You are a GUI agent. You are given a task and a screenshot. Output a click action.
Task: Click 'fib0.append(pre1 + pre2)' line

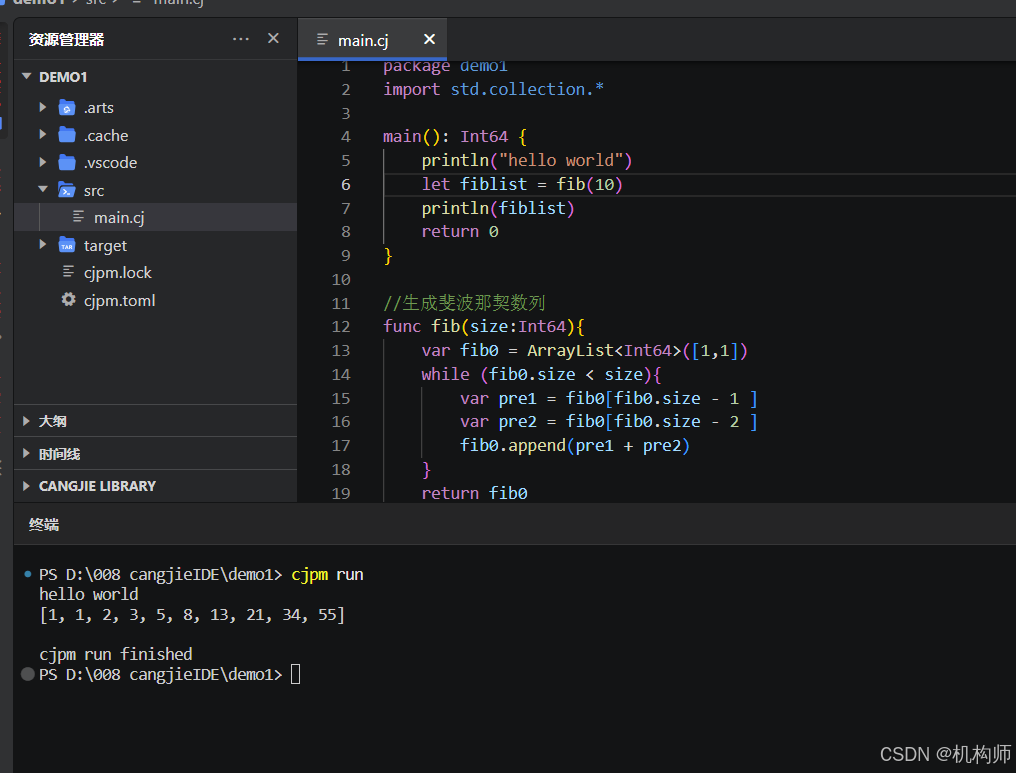[574, 446]
